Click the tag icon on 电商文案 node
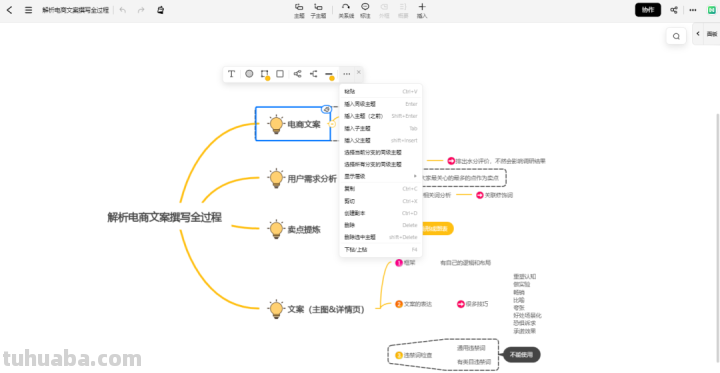720x373 pixels. tap(326, 109)
